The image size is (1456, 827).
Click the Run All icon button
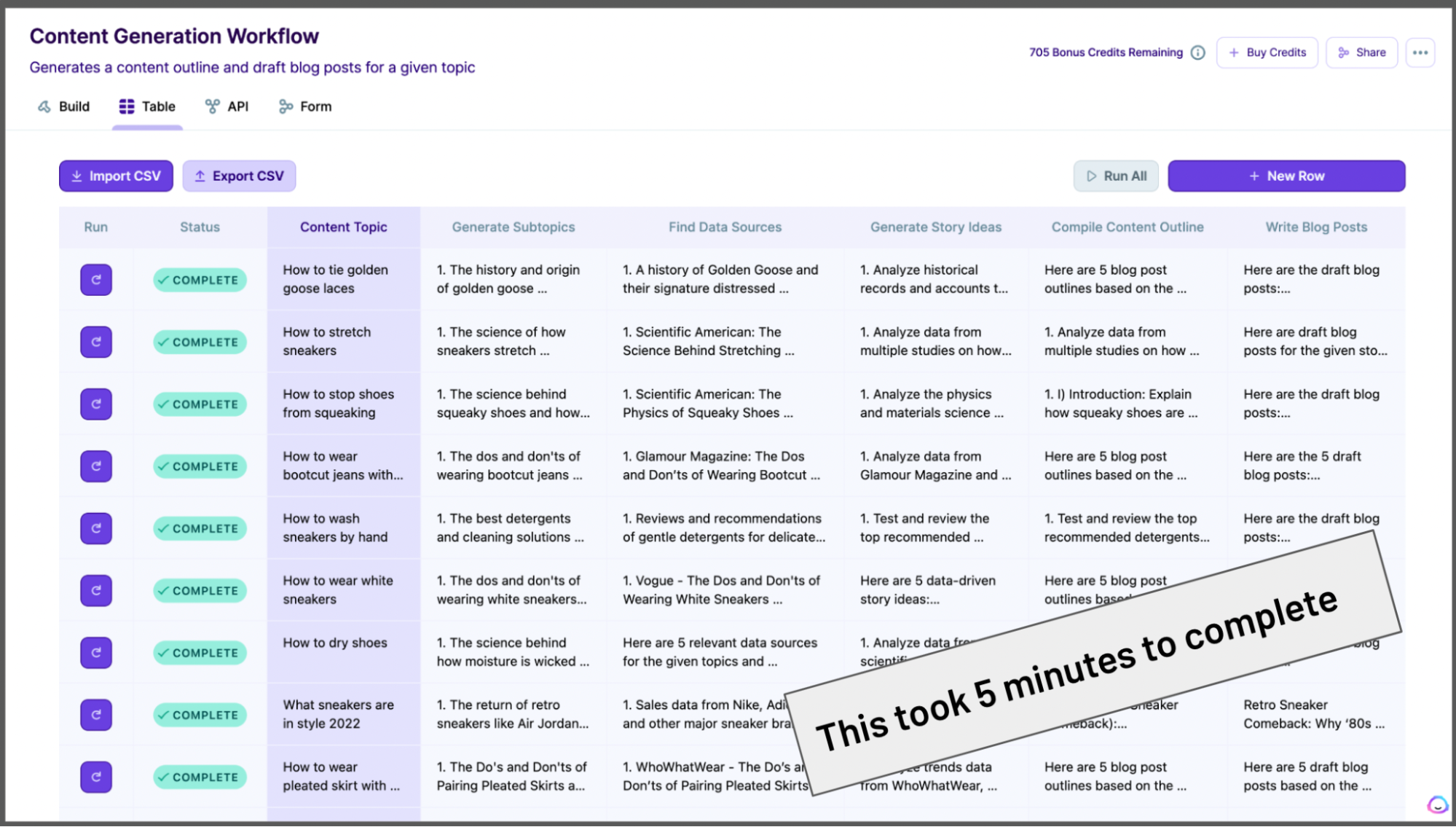1091,176
